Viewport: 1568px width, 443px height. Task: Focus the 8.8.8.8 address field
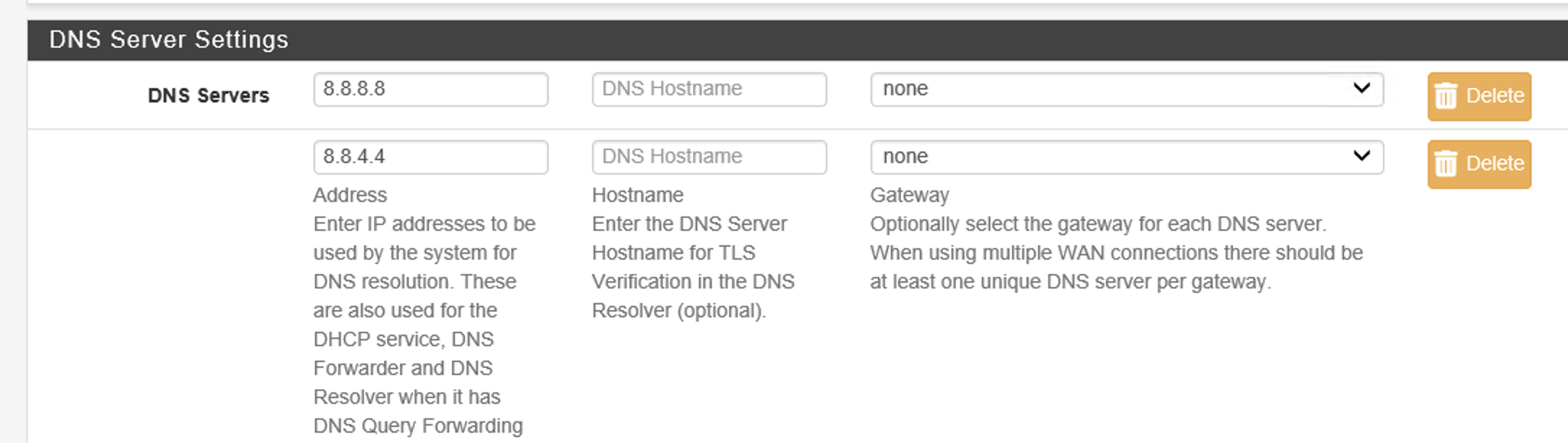pos(430,89)
